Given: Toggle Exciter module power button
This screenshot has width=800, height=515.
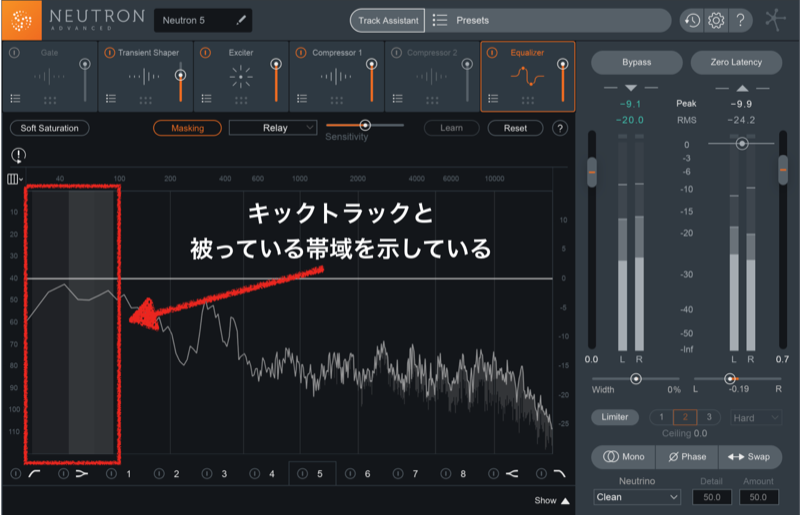Looking at the screenshot, I should pos(205,53).
